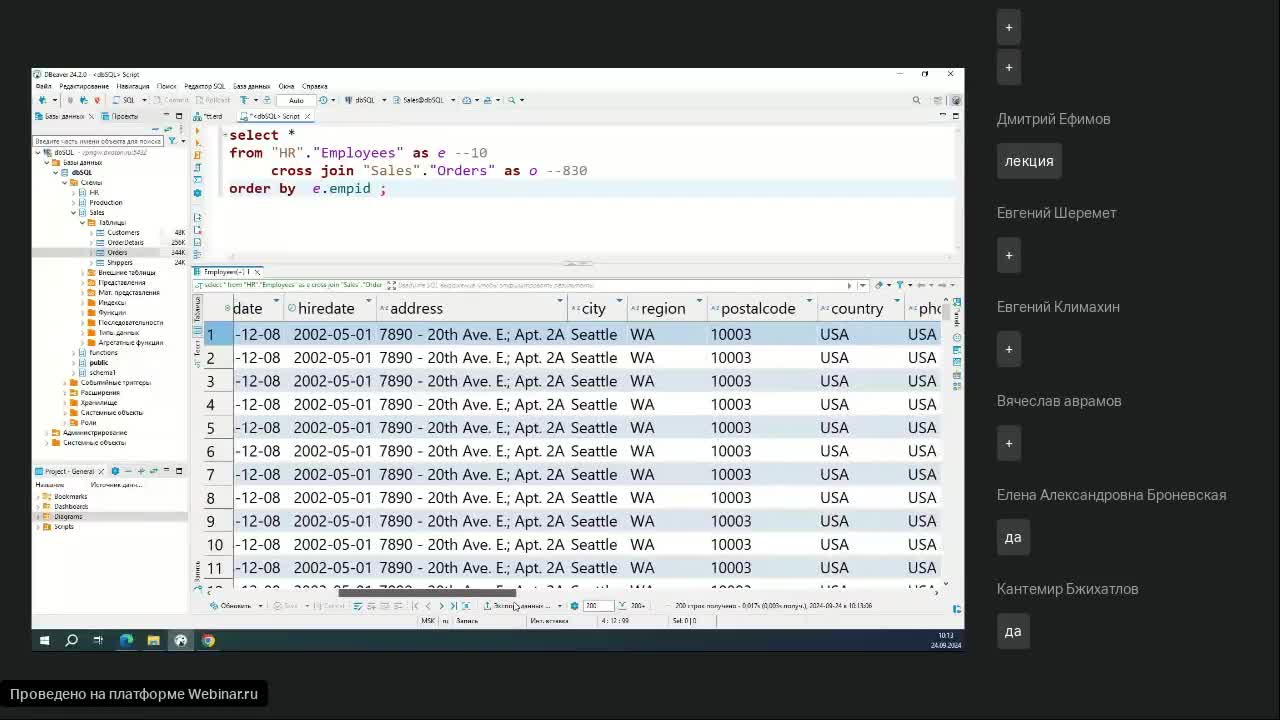Click the Обновить refresh button
The image size is (1280, 720).
tap(231, 606)
